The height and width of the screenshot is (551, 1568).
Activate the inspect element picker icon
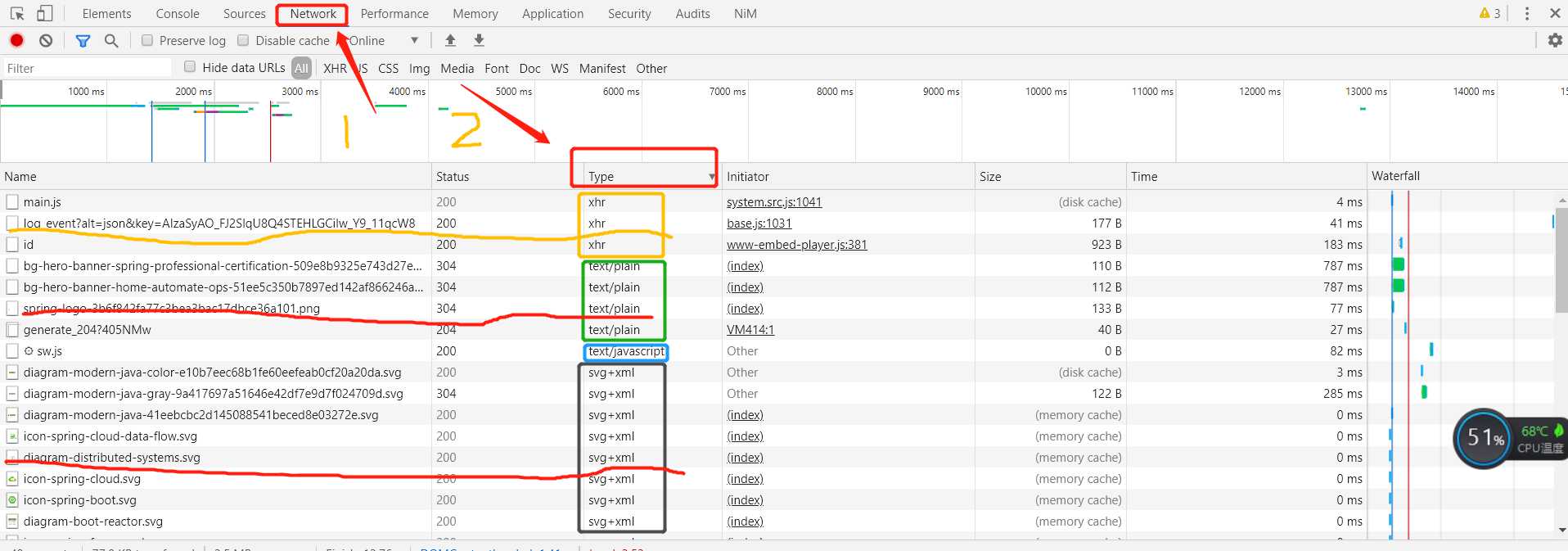click(x=17, y=13)
